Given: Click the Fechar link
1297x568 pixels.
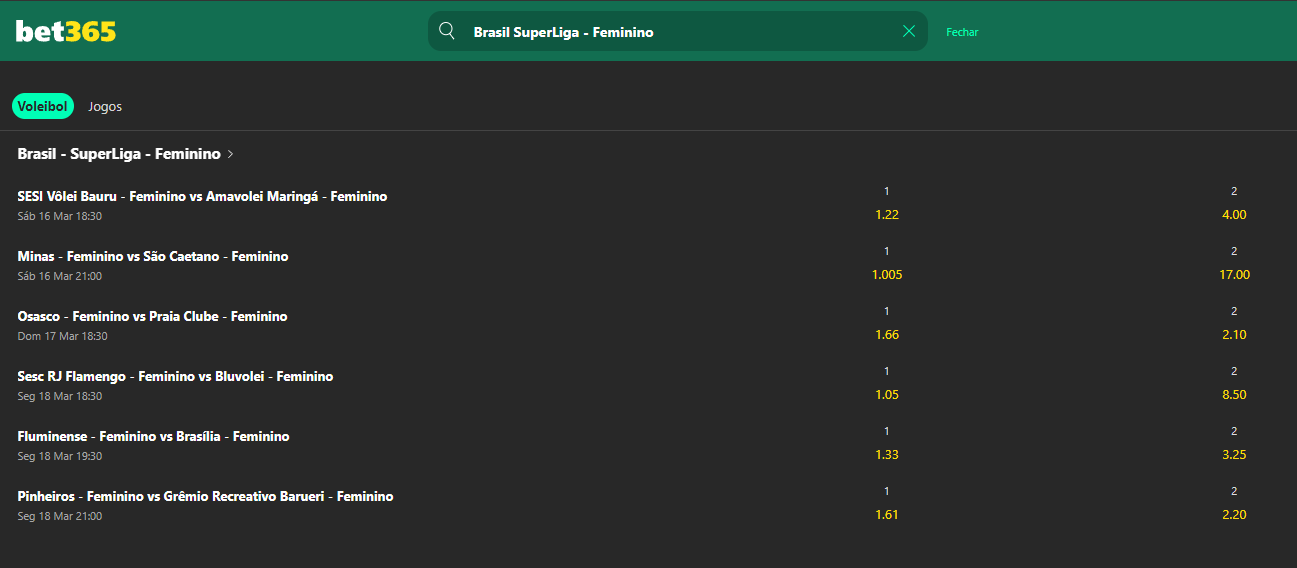Looking at the screenshot, I should tap(962, 32).
